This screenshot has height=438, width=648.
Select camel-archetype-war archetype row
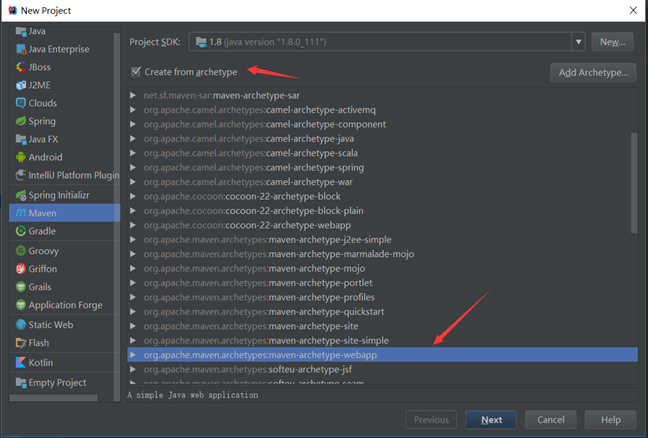[x=382, y=182]
